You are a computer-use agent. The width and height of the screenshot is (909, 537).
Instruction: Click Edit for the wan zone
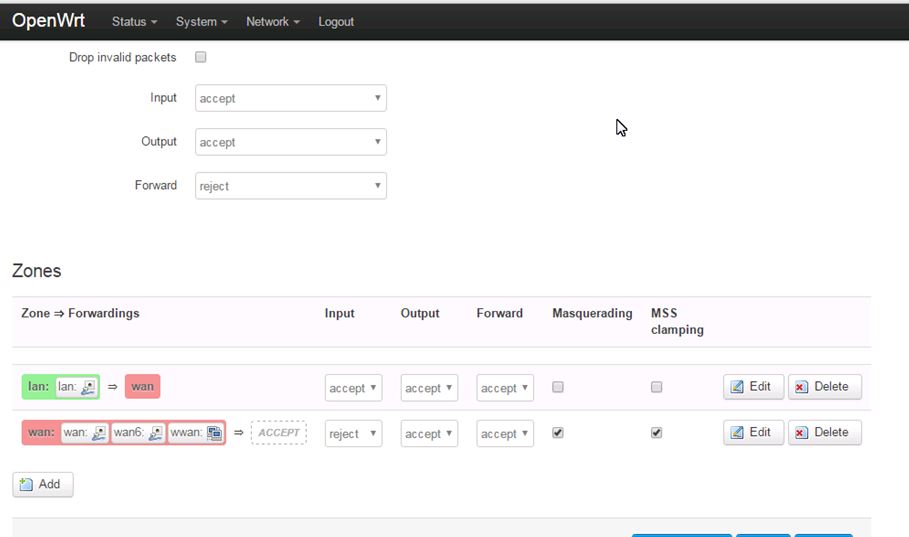pos(753,433)
